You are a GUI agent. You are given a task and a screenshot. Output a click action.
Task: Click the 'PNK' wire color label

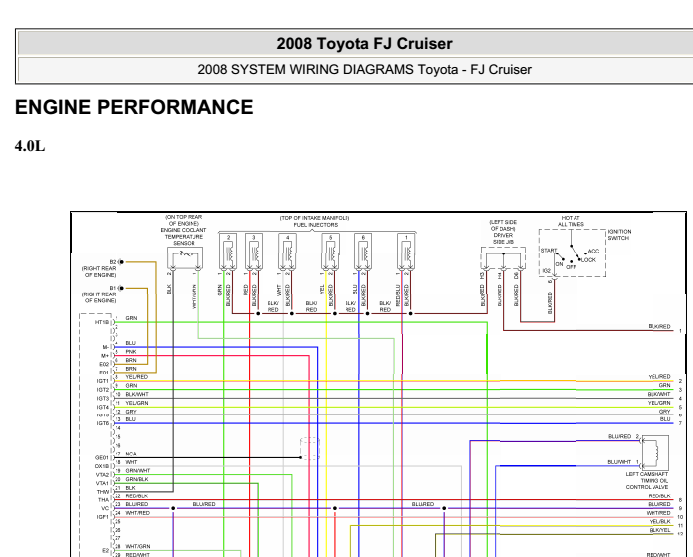tap(131, 352)
